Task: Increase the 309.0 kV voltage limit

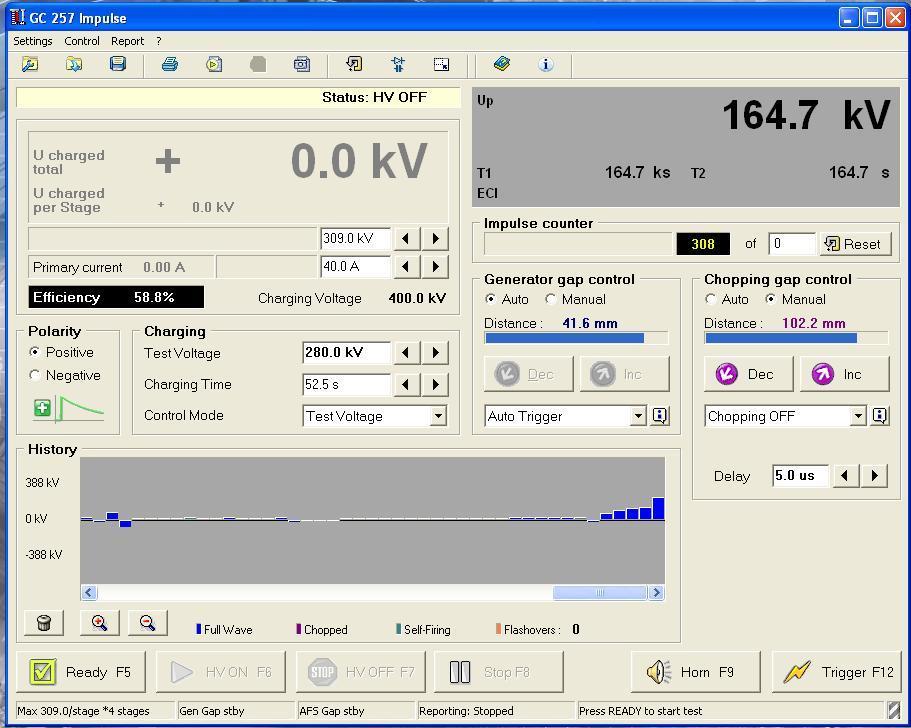Action: coord(436,238)
